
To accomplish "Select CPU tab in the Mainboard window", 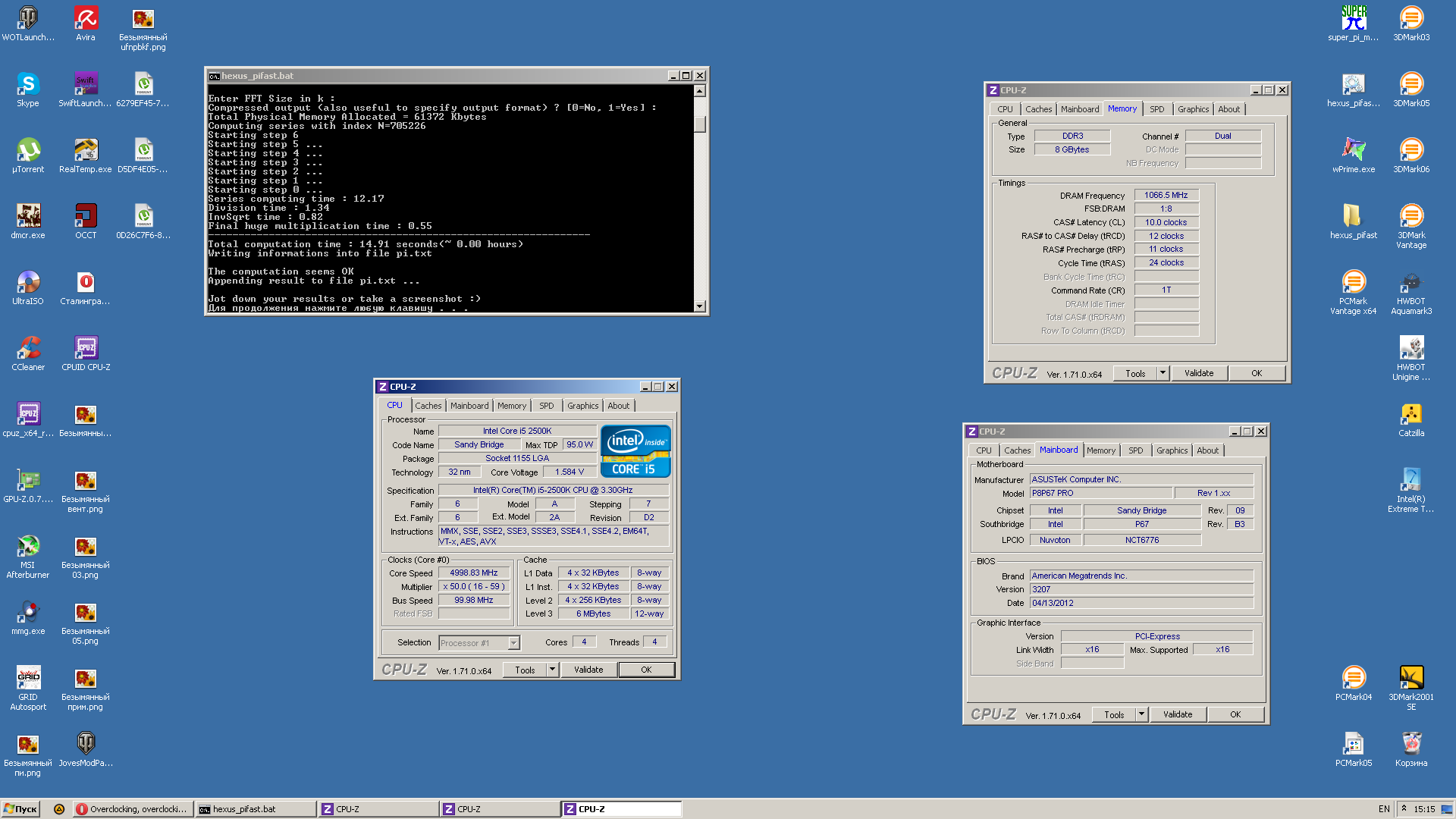I will tap(984, 450).
